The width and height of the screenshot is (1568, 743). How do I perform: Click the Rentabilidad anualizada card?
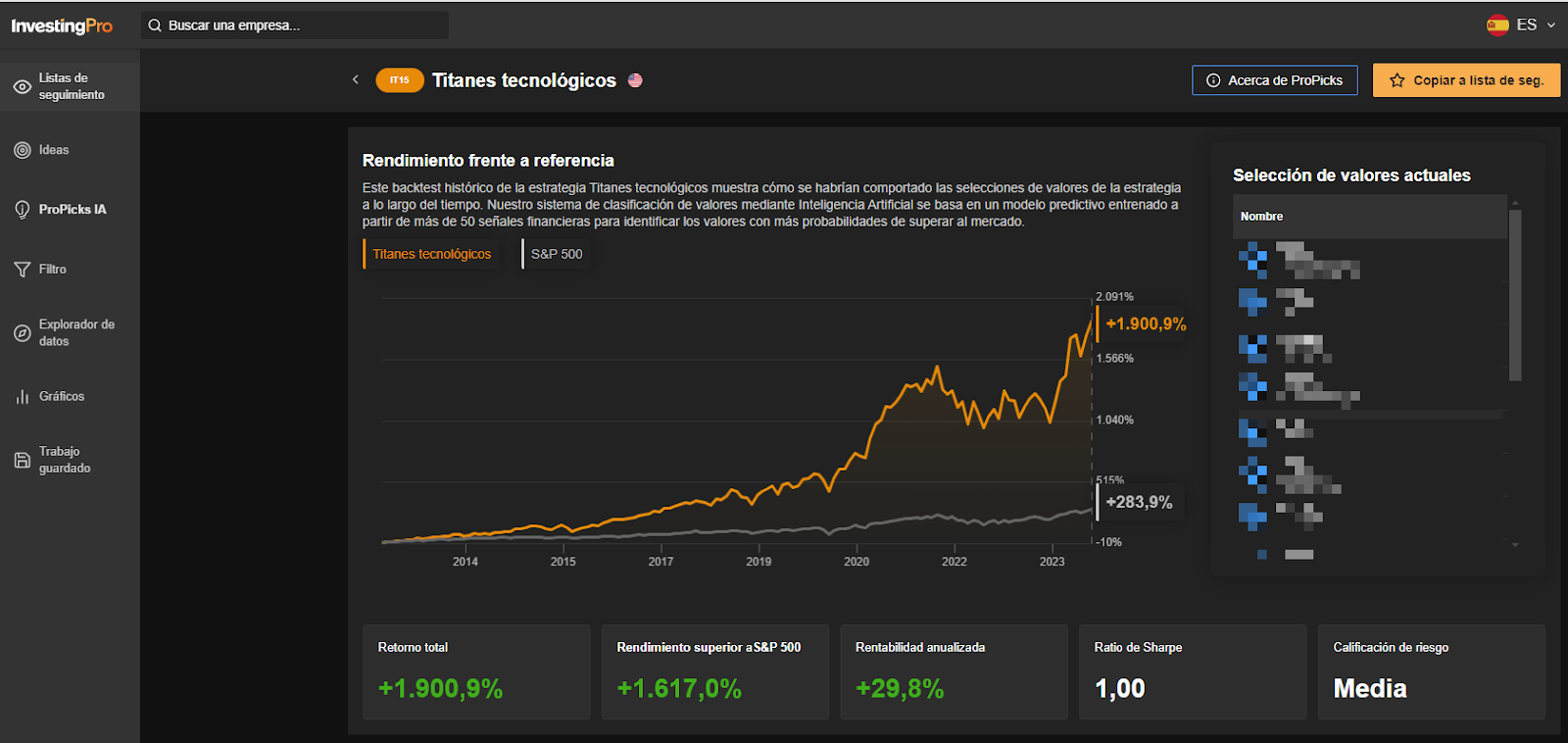pyautogui.click(x=954, y=672)
